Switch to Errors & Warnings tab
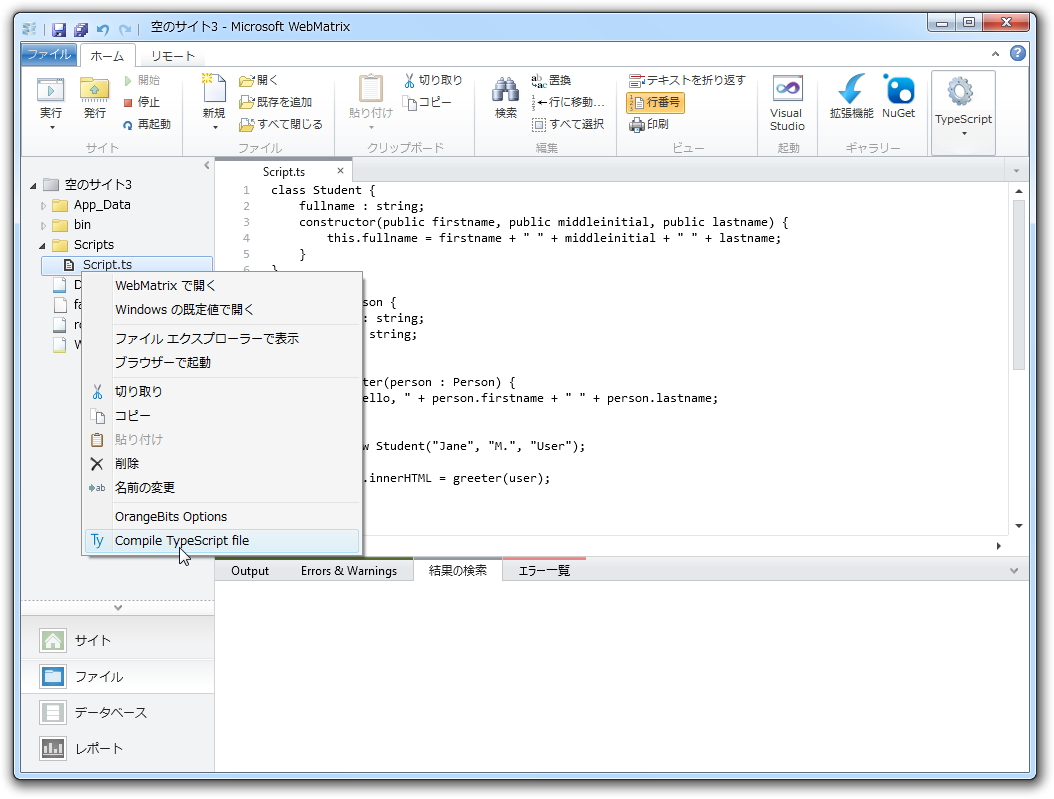1054x799 pixels. pyautogui.click(x=349, y=571)
